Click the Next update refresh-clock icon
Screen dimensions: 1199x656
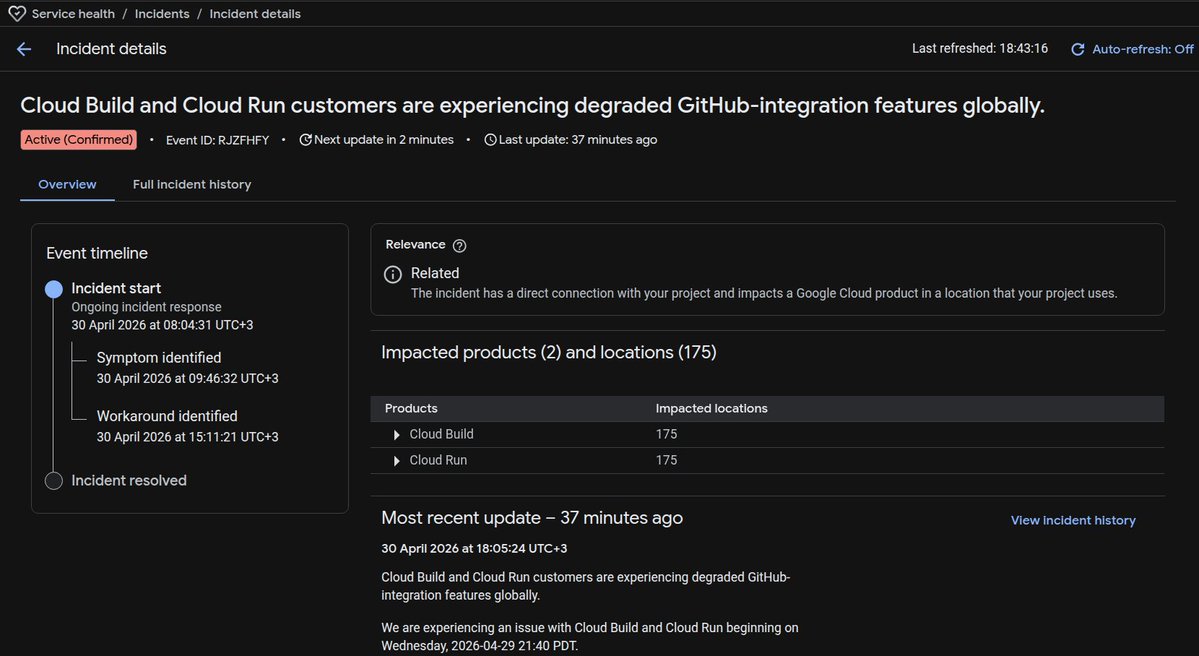click(305, 140)
